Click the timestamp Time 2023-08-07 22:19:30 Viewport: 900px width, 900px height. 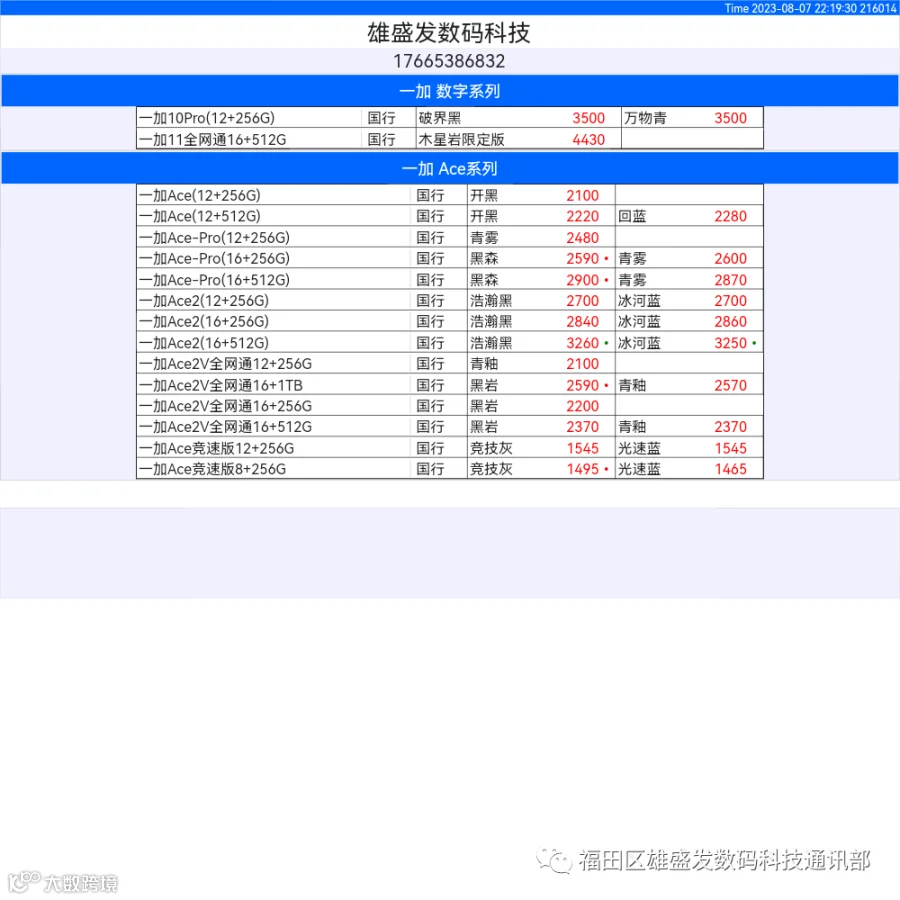coord(790,8)
